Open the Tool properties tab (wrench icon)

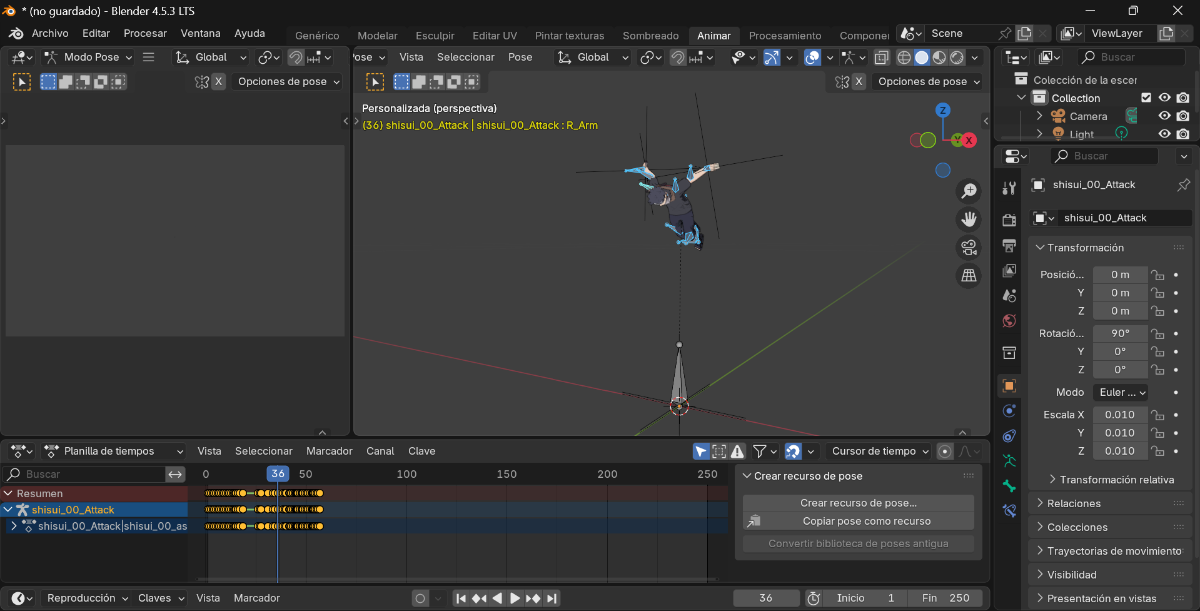[x=1009, y=189]
